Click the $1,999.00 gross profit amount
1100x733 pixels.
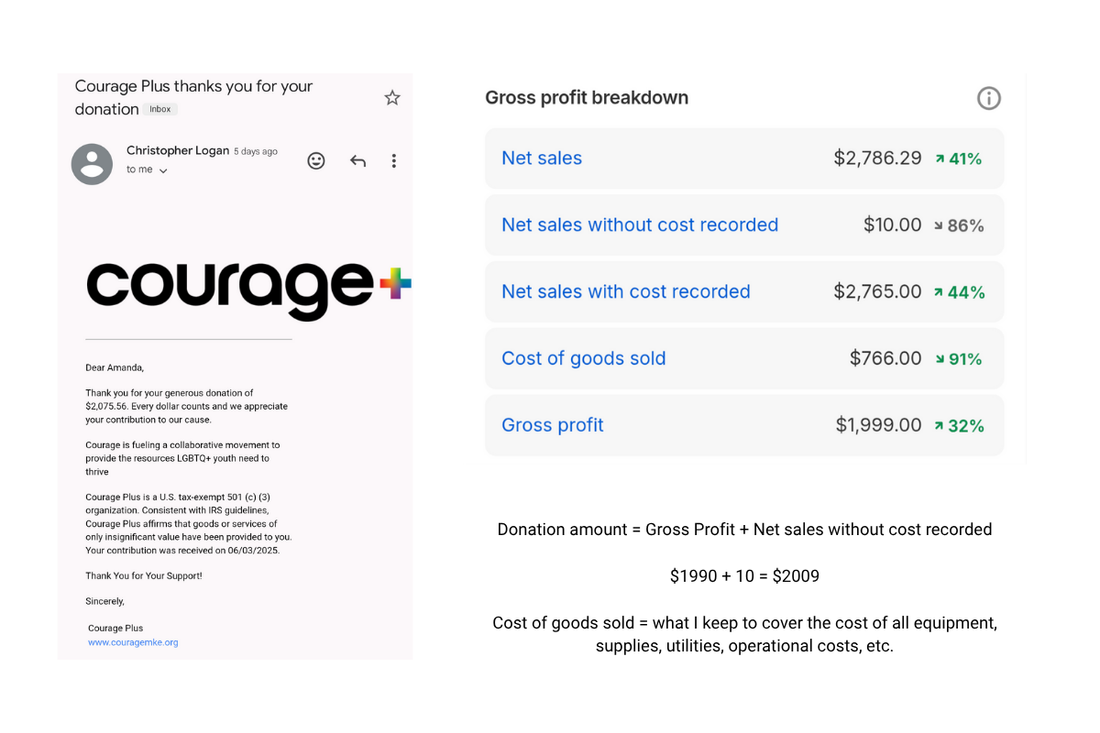point(878,425)
